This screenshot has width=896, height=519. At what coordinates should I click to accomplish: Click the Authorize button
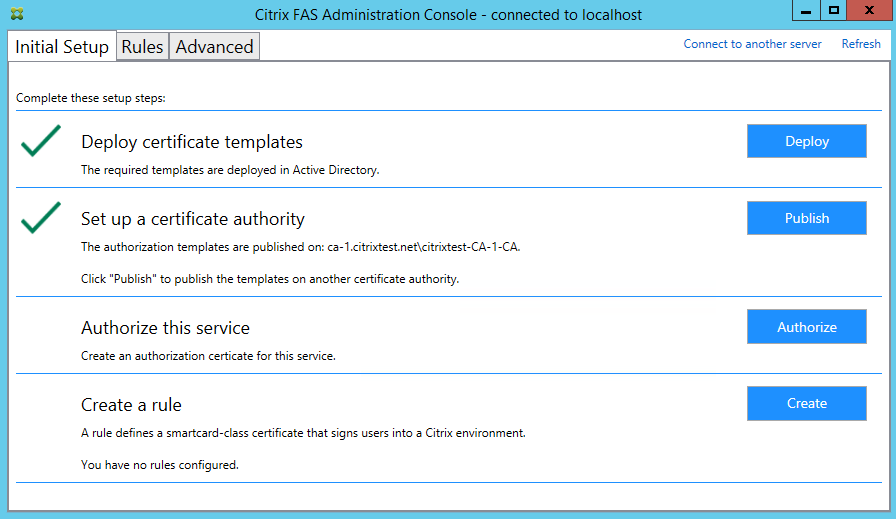click(x=806, y=327)
